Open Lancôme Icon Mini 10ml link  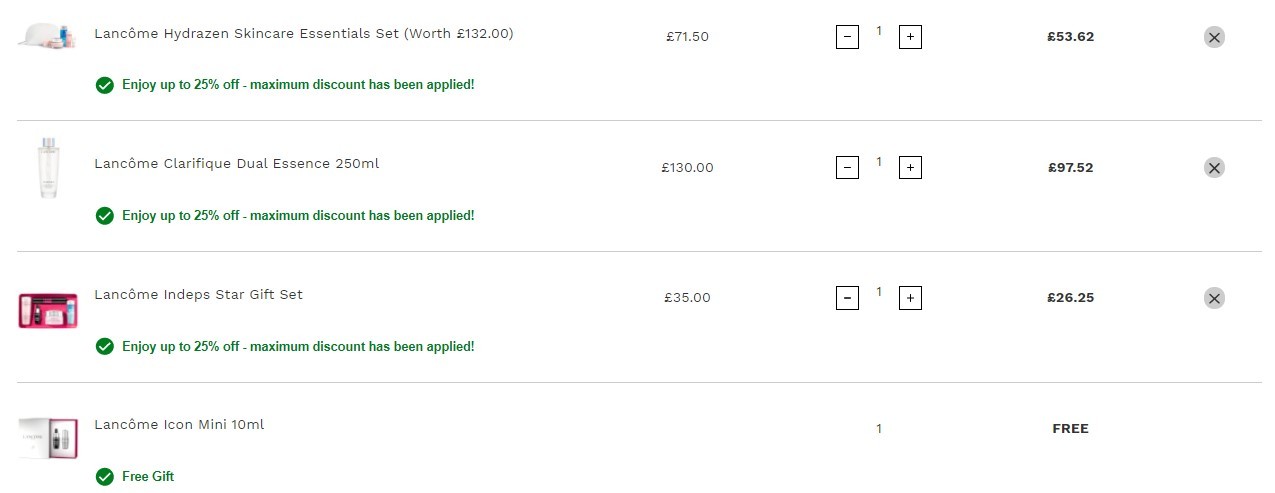click(179, 424)
